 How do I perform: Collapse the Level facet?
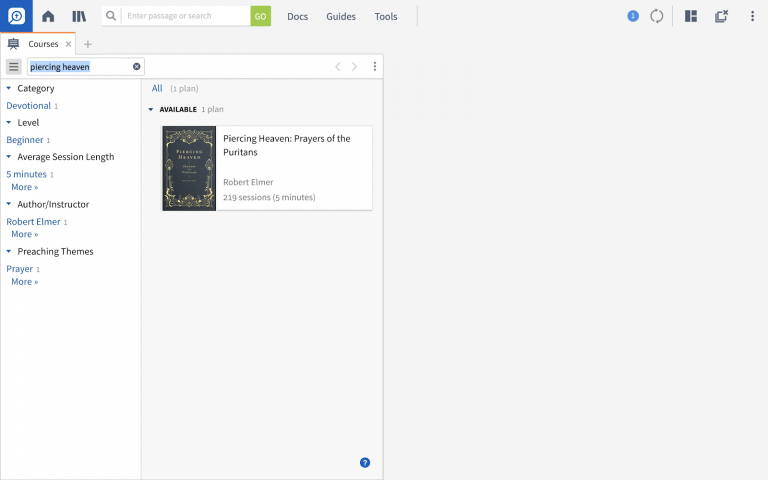pos(8,122)
